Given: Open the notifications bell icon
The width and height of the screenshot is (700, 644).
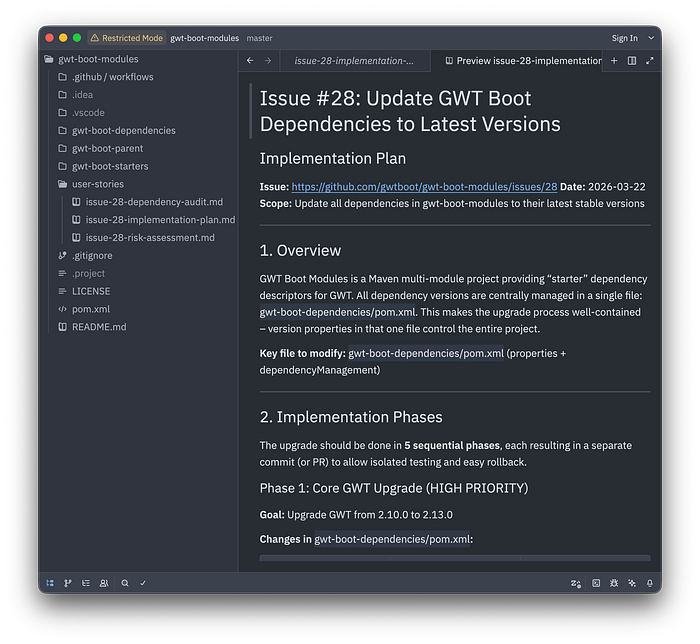Looking at the screenshot, I should click(x=650, y=582).
